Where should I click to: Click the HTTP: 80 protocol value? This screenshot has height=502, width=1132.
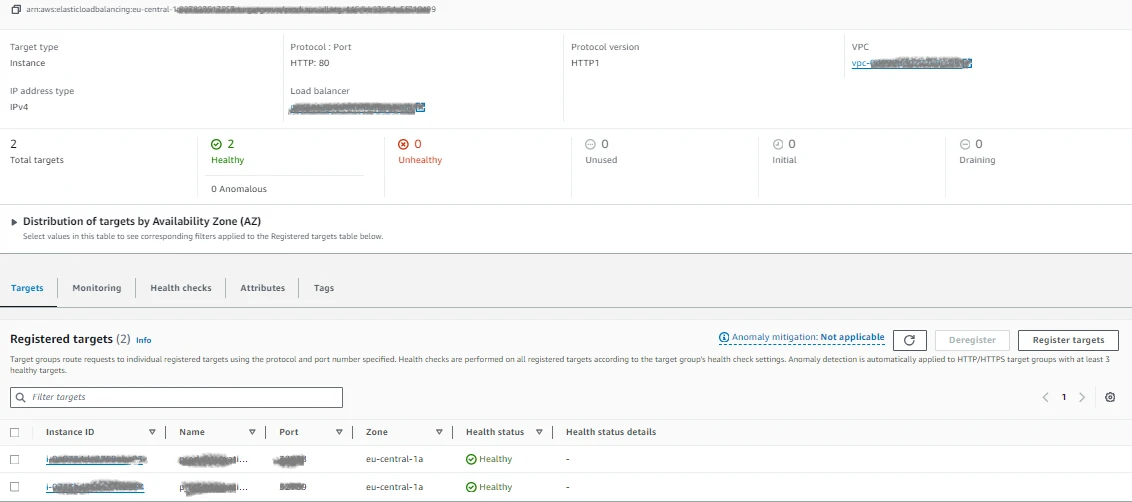coord(310,64)
